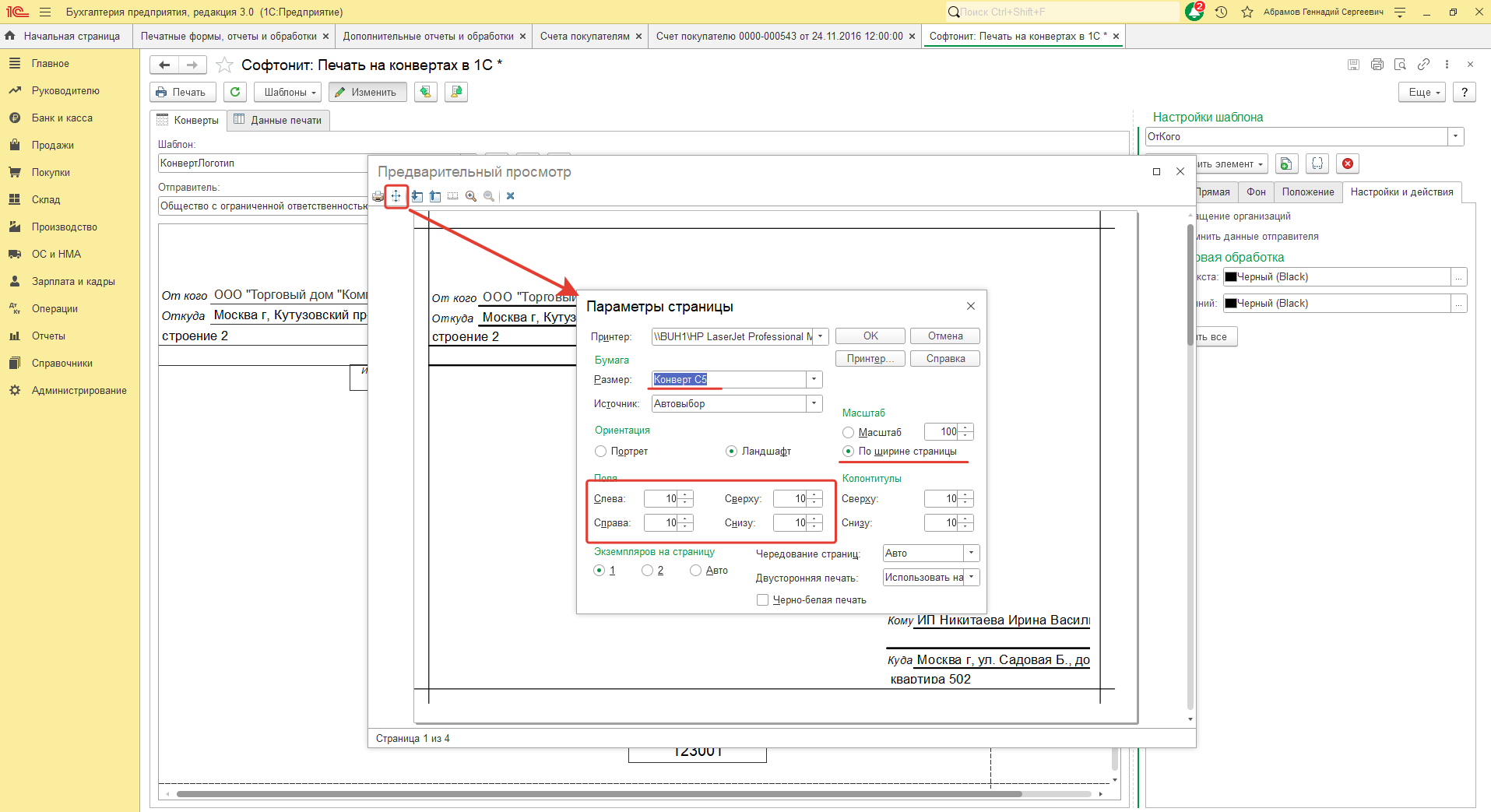Select the Масштаб radio button
Image resolution: width=1491 pixels, height=812 pixels.
point(849,433)
